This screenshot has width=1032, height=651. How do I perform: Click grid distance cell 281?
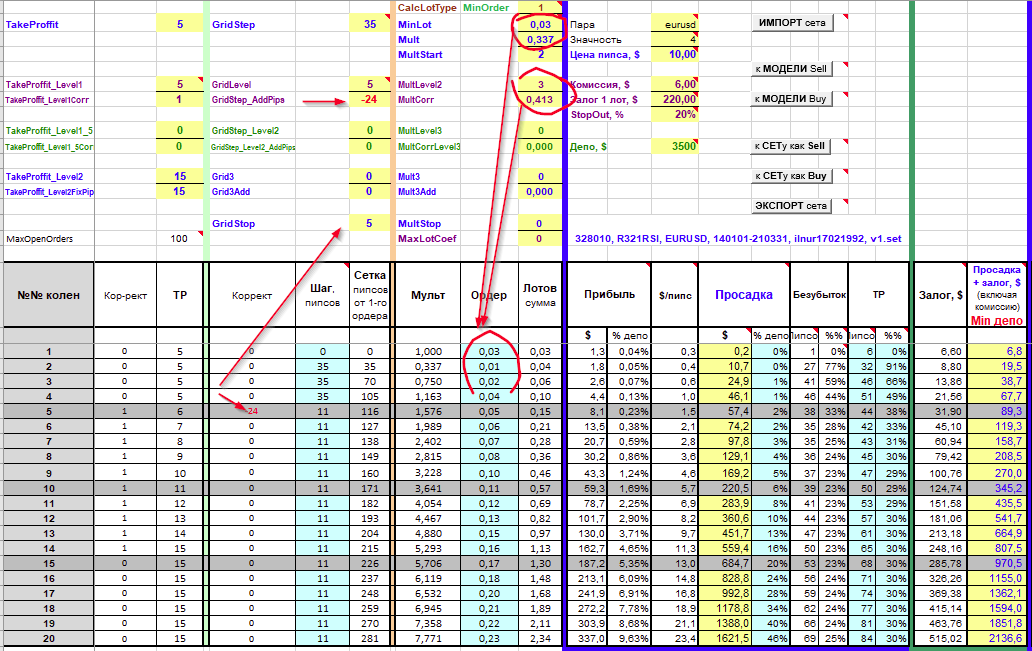(370, 638)
